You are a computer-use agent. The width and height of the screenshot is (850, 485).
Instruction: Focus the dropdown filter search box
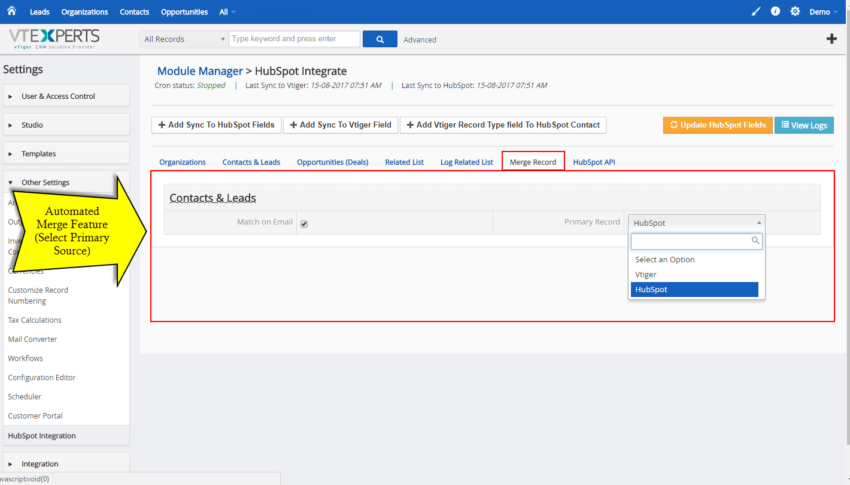coord(697,241)
